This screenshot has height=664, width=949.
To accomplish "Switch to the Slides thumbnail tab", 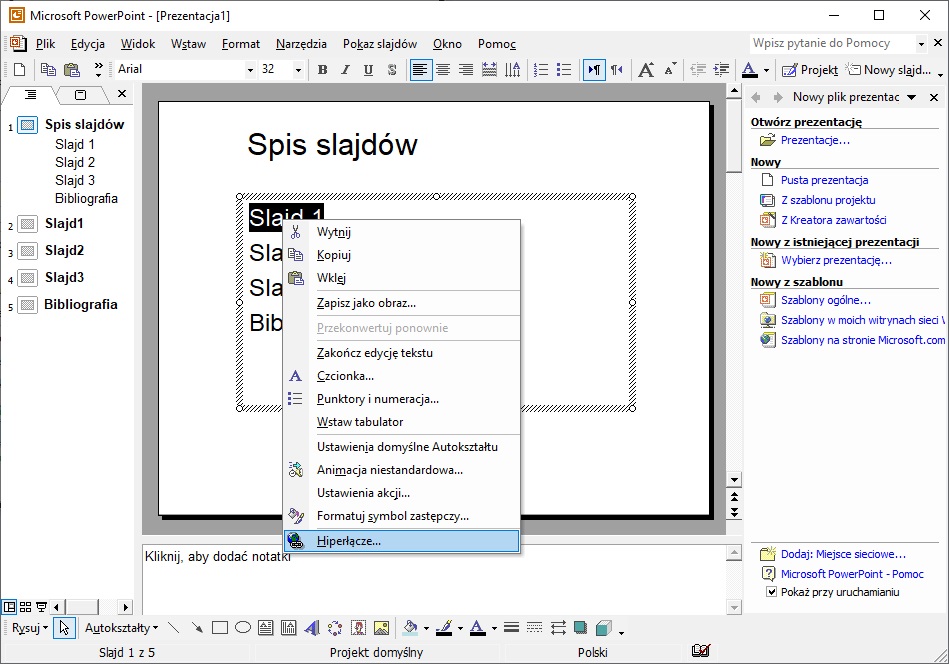I will pos(80,95).
